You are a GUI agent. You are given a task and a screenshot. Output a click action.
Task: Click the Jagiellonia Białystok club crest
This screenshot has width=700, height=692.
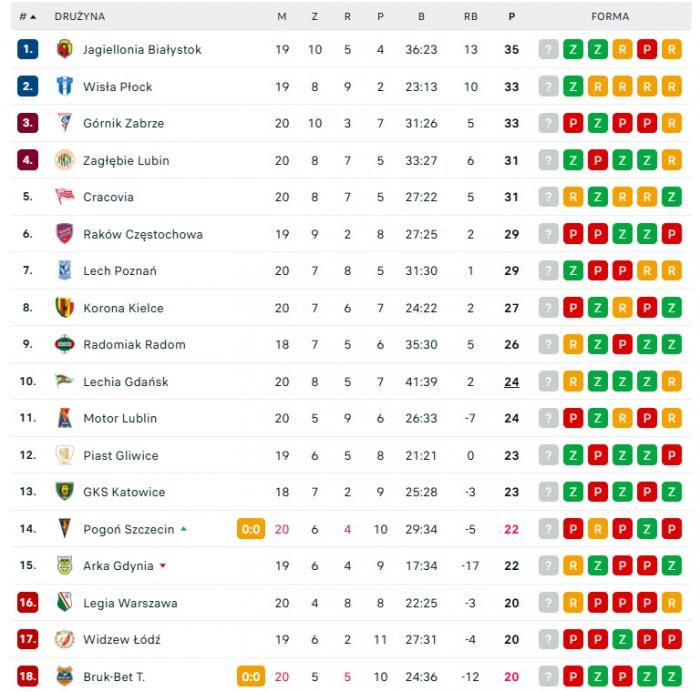pos(65,49)
